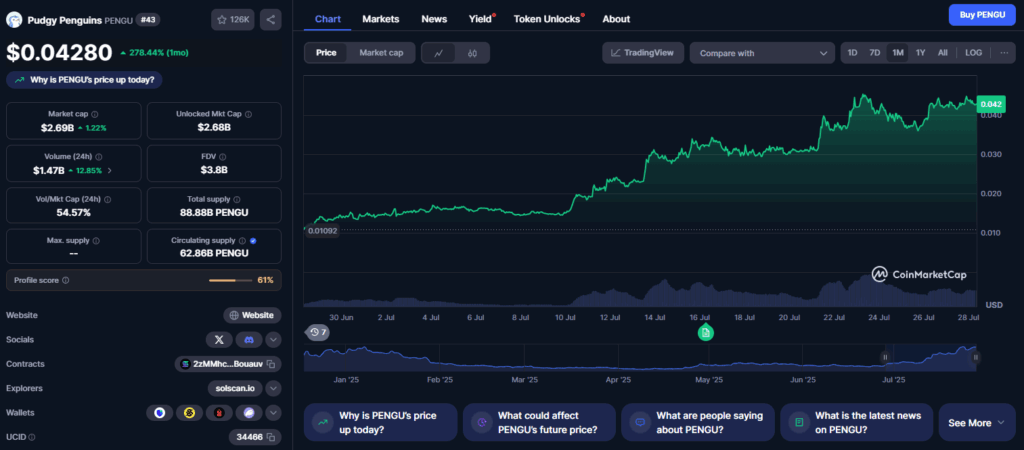1024x450 pixels.
Task: Open the share icon button
Action: point(270,20)
